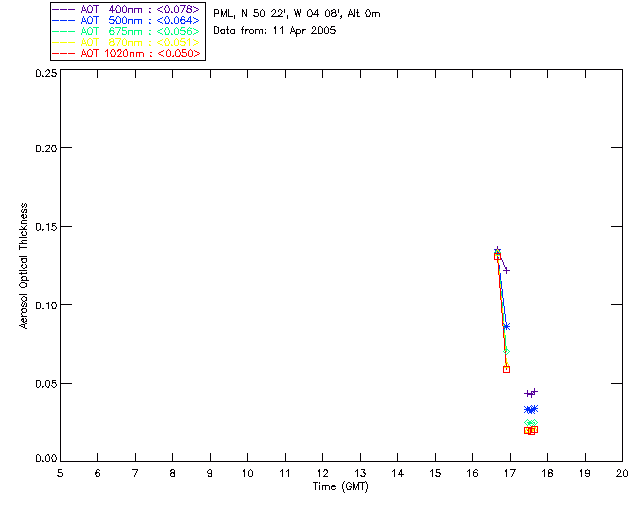Click the AOT 1020nm legend entry
This screenshot has width=640, height=512.
(126, 53)
